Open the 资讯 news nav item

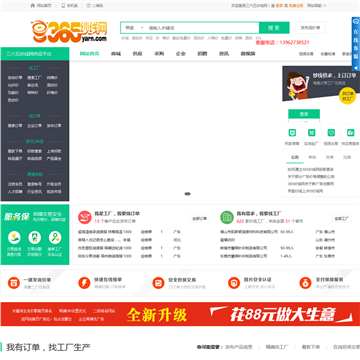point(224,53)
